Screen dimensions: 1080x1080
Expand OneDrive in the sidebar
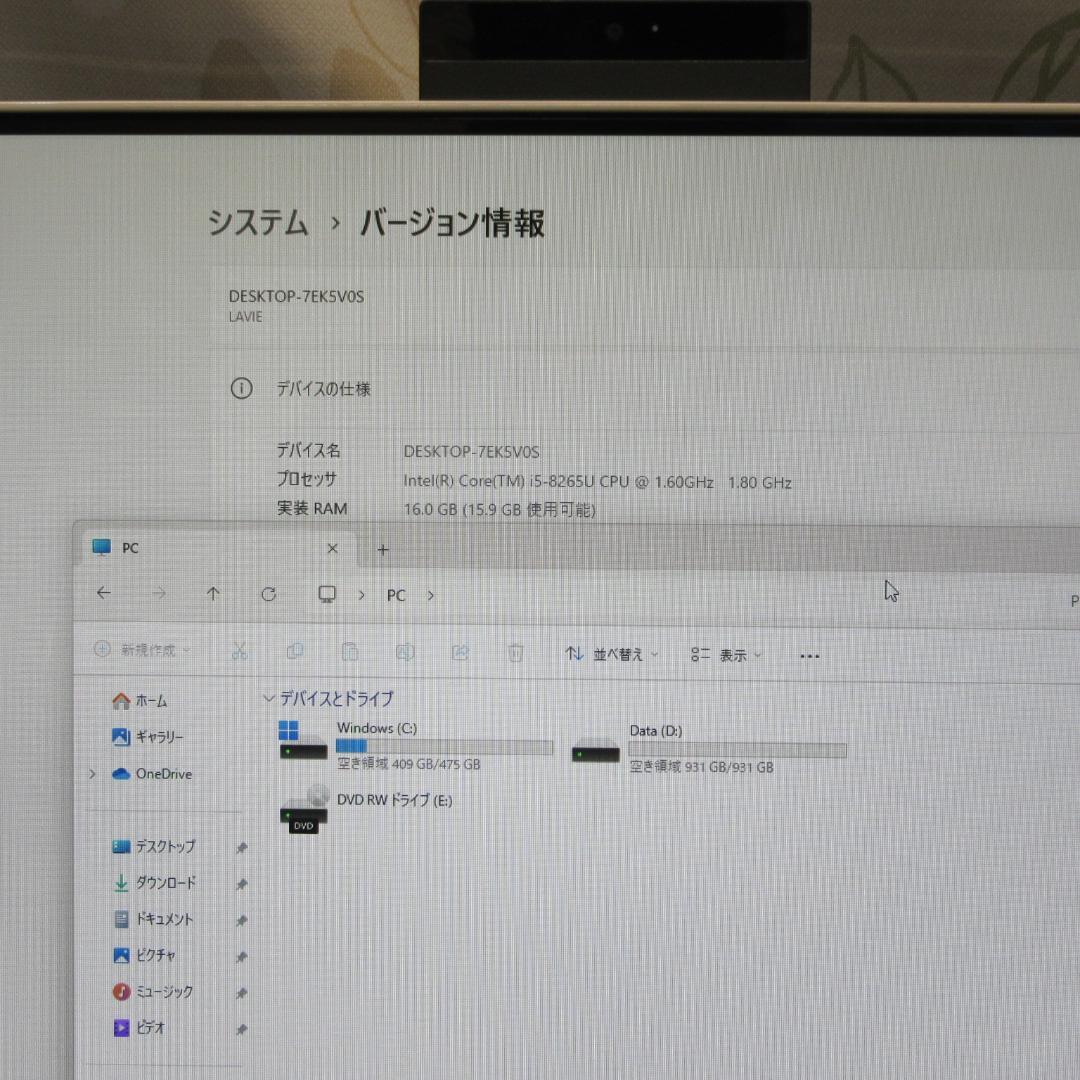tap(92, 774)
